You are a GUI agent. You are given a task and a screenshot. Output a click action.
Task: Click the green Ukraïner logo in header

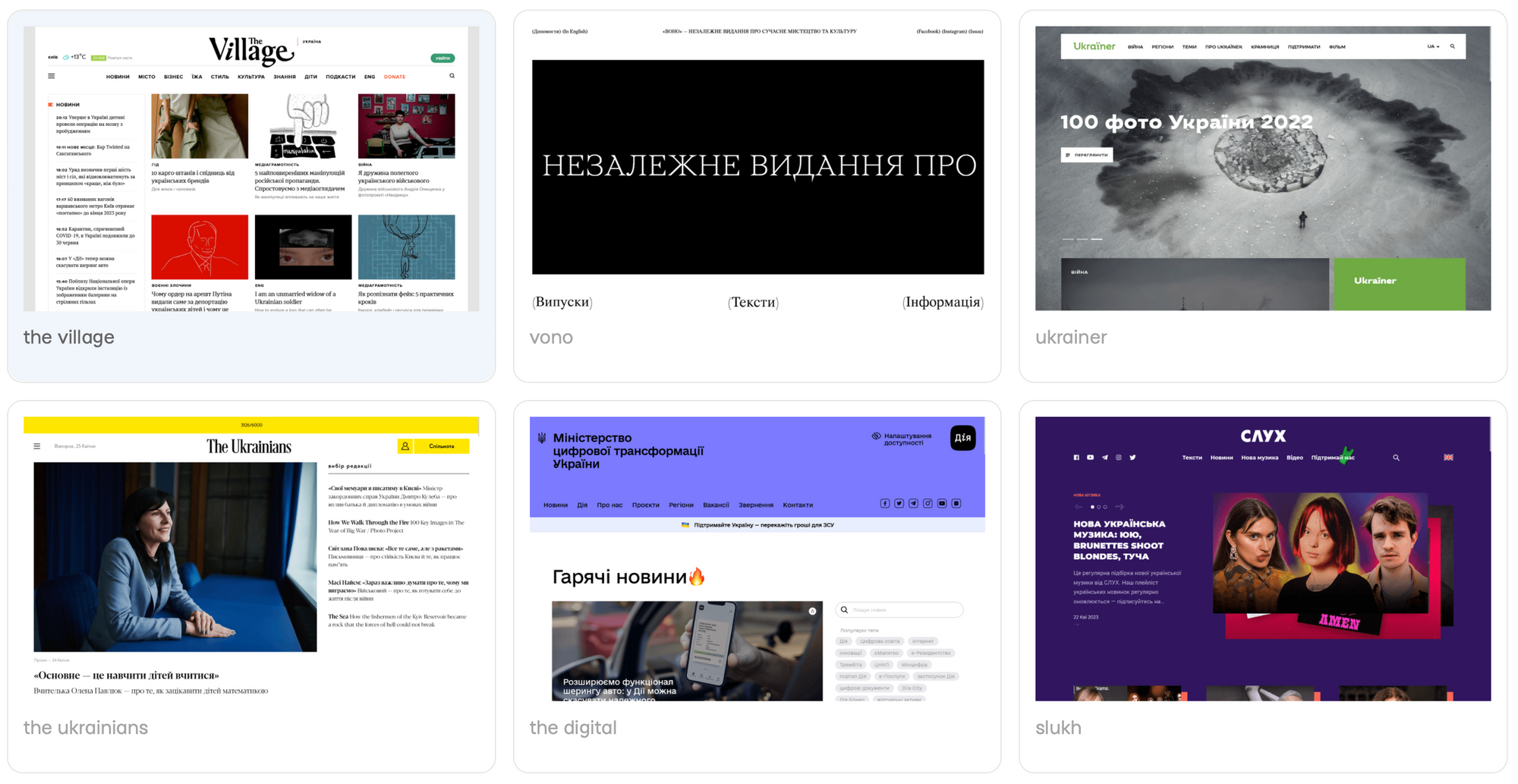tap(1094, 46)
